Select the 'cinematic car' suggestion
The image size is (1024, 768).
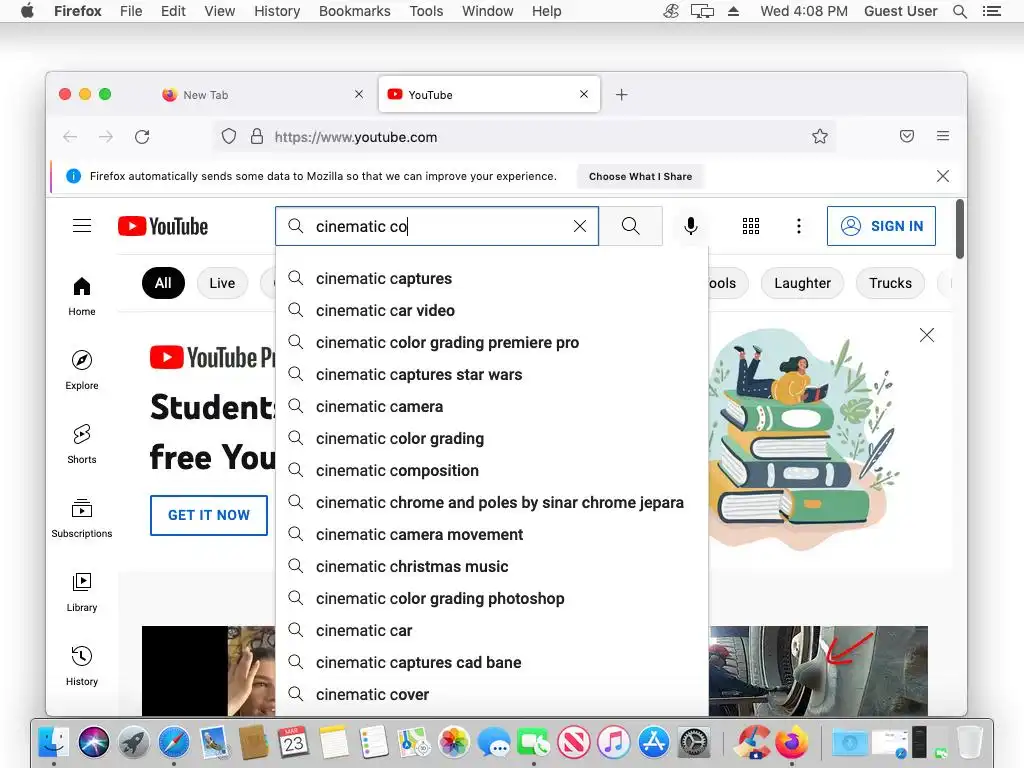pos(492,630)
